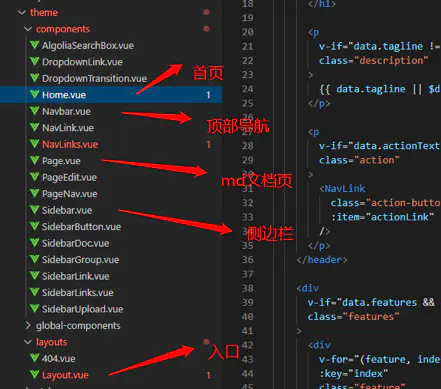
Task: Open DropdownLink.vue in the editor
Action: 82,62
